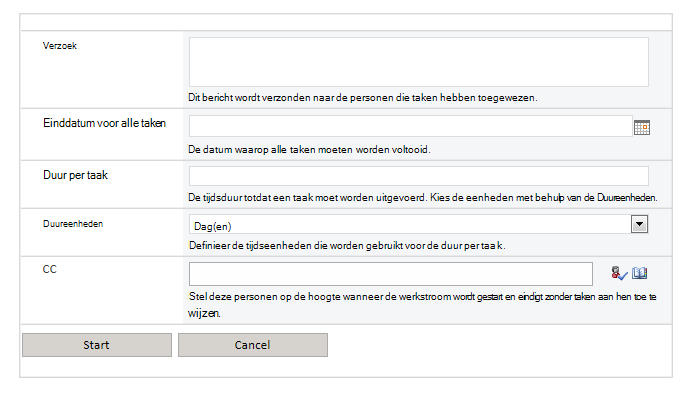
Task: Click the 'Duureenheden' label
Action: coord(73,224)
